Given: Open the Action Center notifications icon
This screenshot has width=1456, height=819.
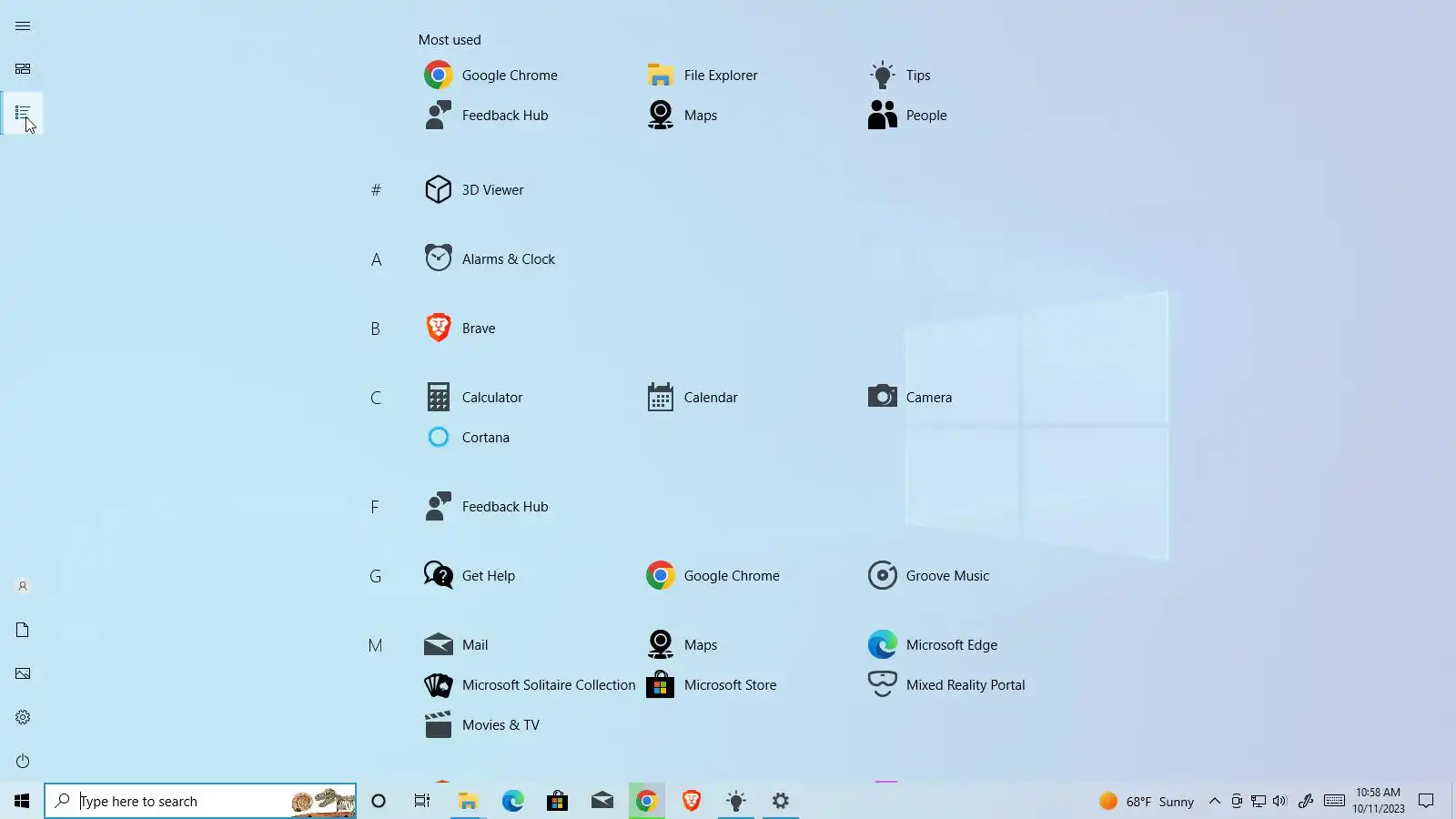Looking at the screenshot, I should click(x=1426, y=801).
